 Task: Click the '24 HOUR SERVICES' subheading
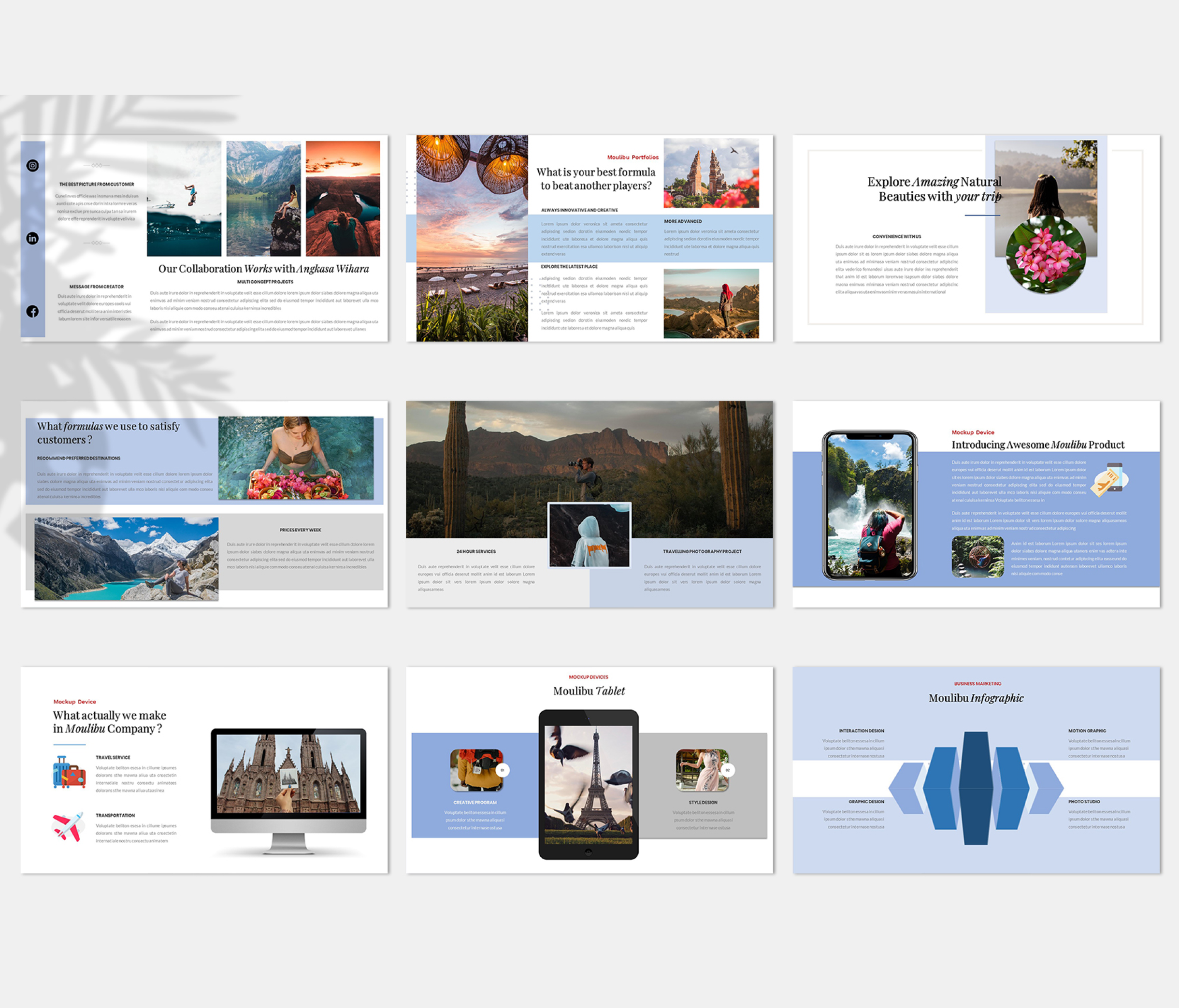click(x=476, y=551)
